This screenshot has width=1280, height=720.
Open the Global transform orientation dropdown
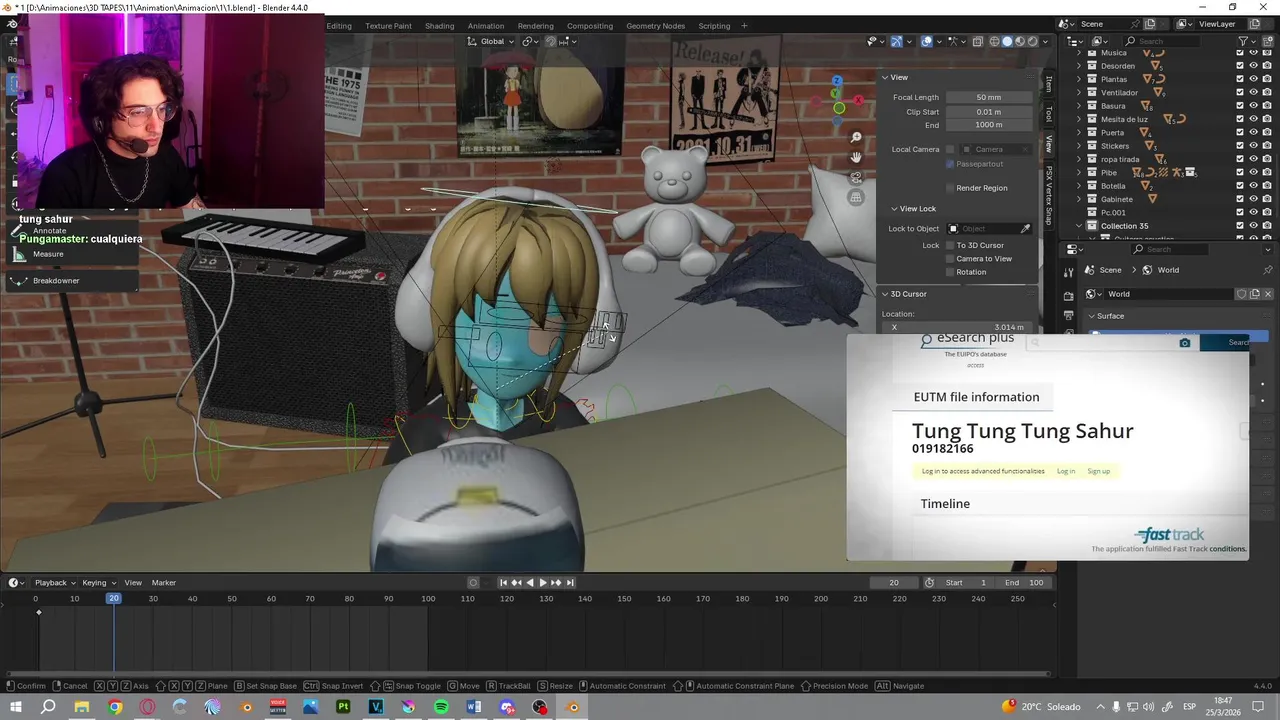pyautogui.click(x=491, y=41)
